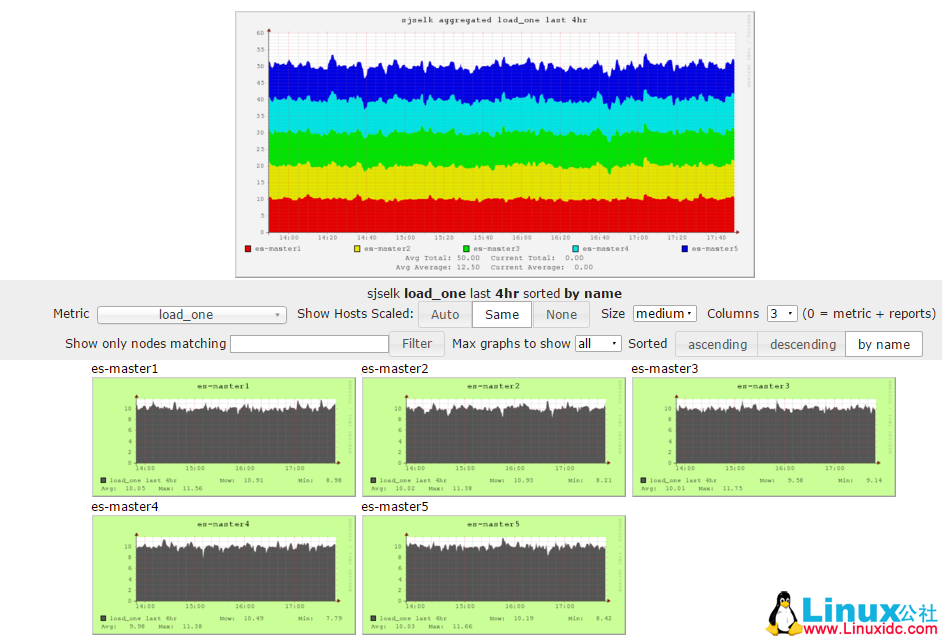This screenshot has width=942, height=639.
Task: Click the yellow es-master2 legend swatch
Action: (357, 248)
